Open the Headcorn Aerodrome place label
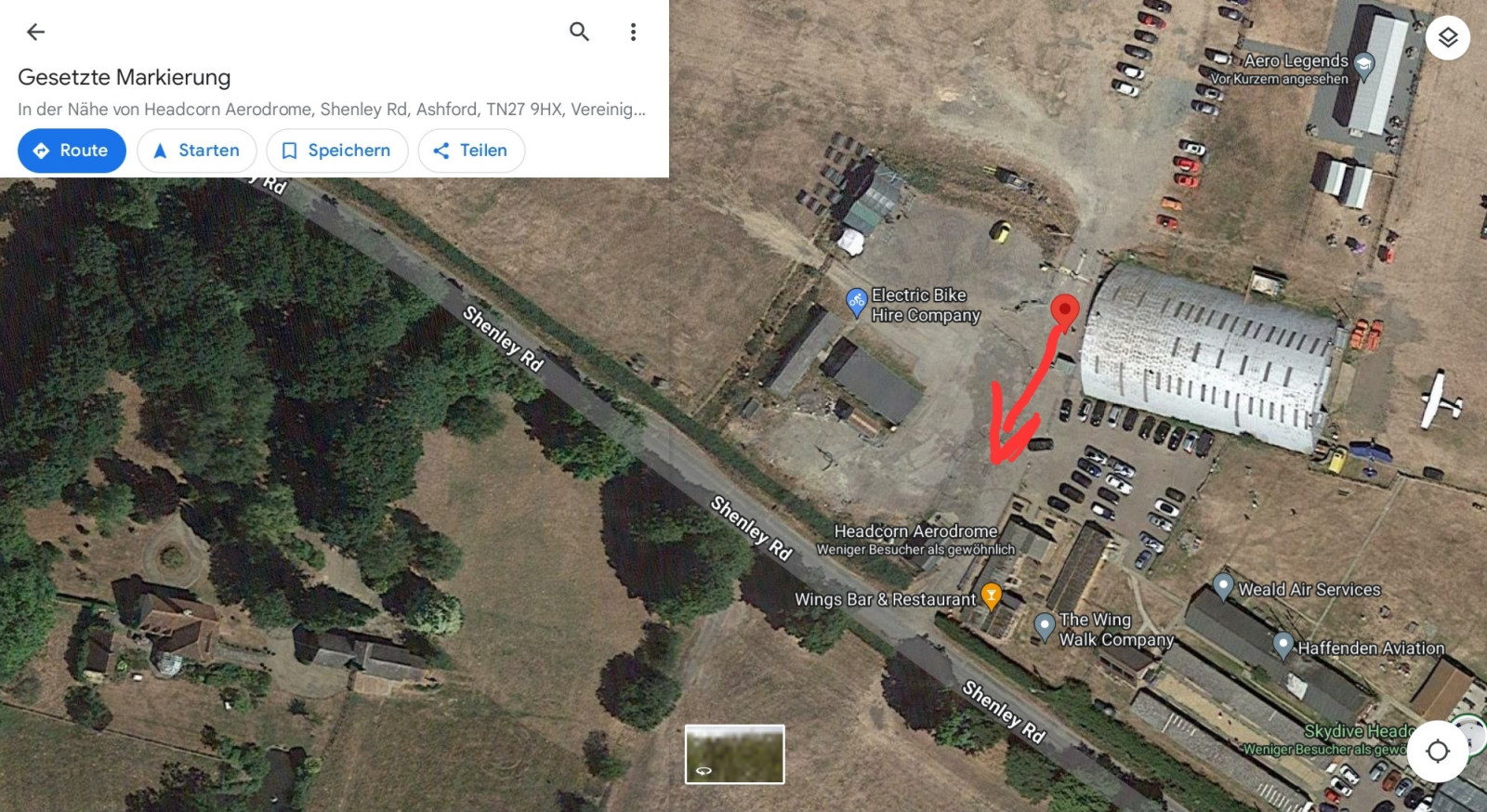 point(915,531)
